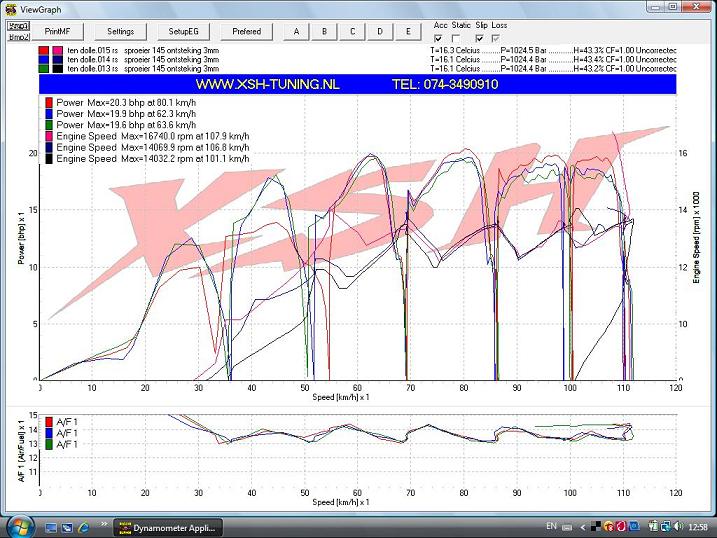Launch Internet Explorer from quick launch

coord(83,528)
